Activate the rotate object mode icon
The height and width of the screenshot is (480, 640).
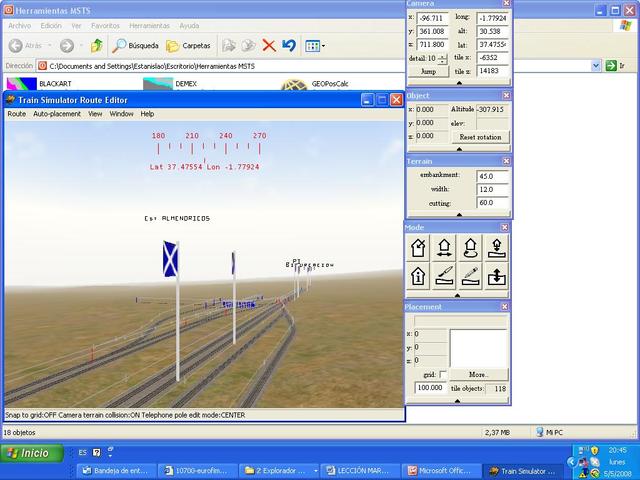[468, 248]
